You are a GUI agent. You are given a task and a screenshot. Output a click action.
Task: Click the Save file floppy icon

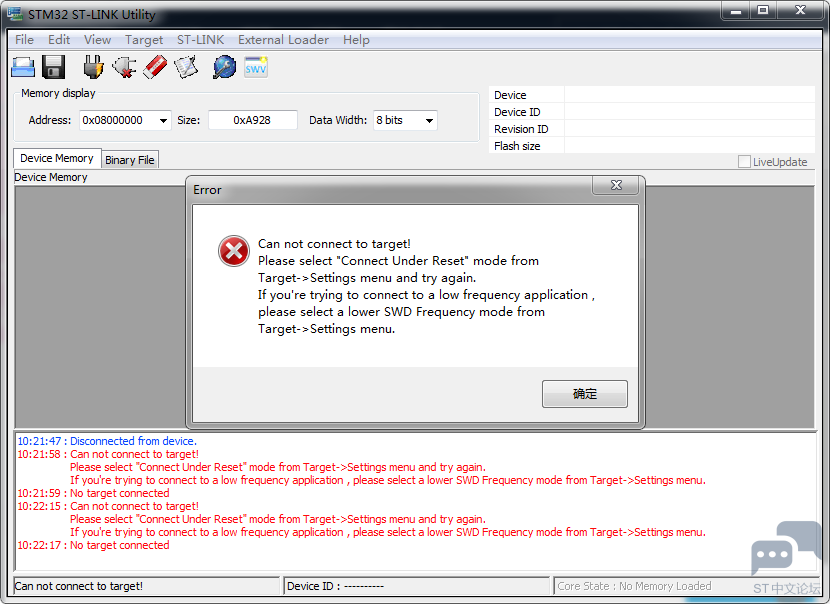coord(53,67)
